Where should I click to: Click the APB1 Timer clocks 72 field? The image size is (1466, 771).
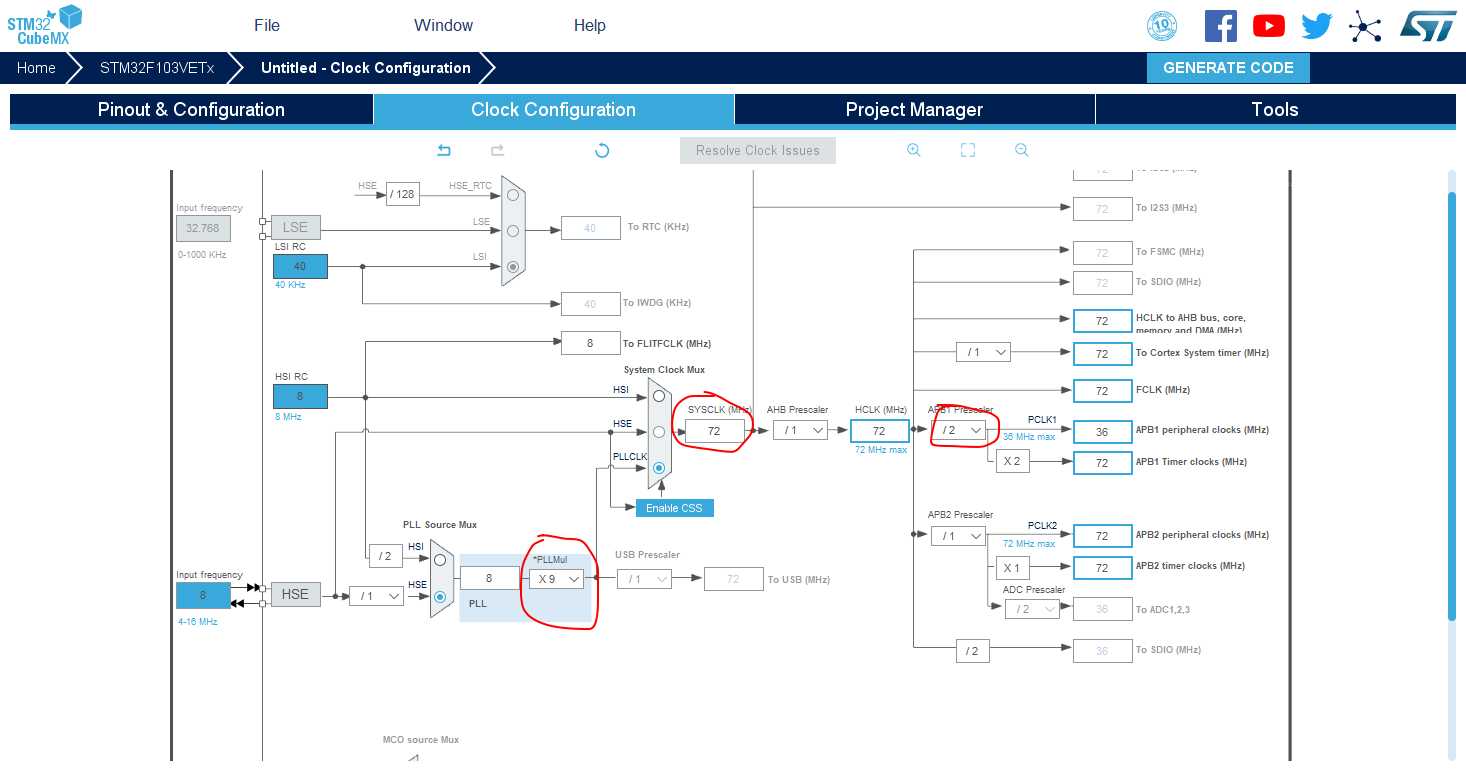[1102, 463]
